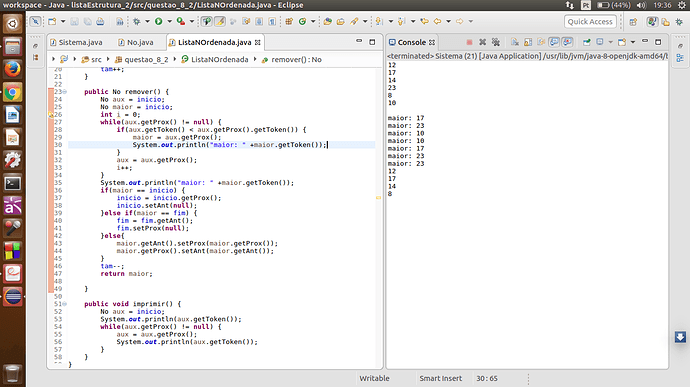Viewport: 690px width, 387px height.
Task: Click the Print icon in toolbar
Action: (100, 21)
